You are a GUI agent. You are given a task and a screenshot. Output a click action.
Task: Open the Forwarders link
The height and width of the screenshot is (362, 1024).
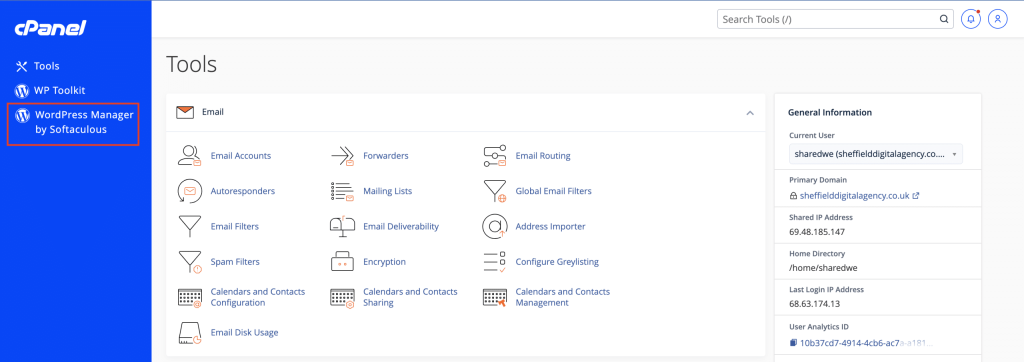coord(386,156)
